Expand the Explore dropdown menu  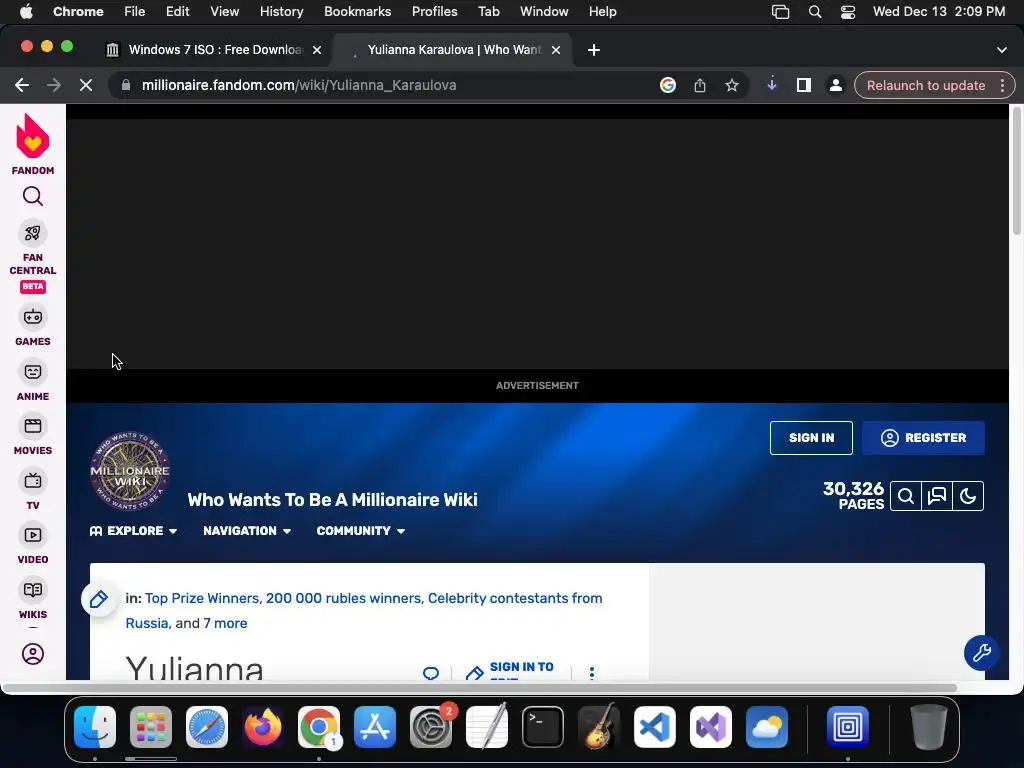[134, 531]
